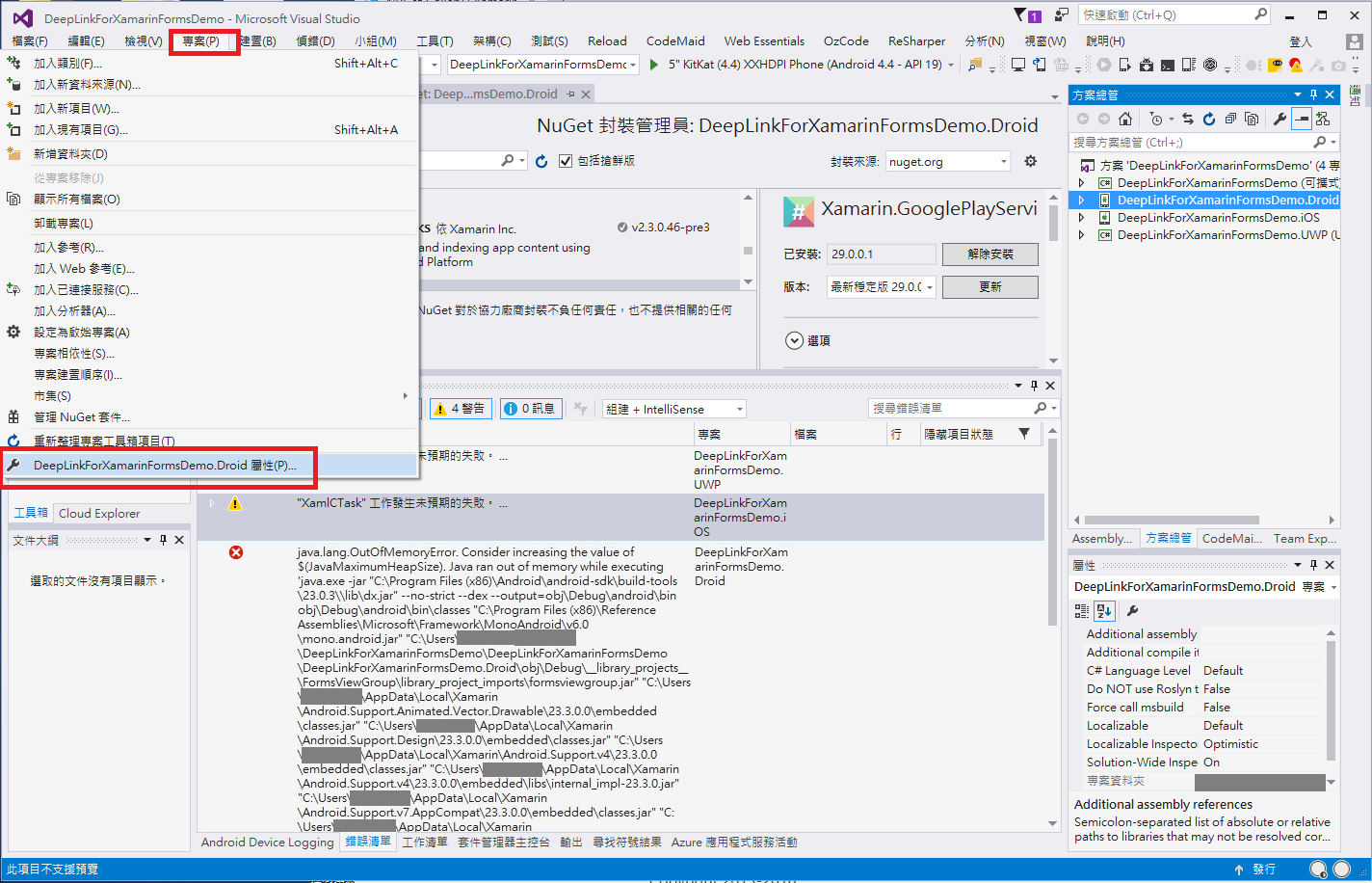Switch to the Team Explorer tab

click(1305, 539)
